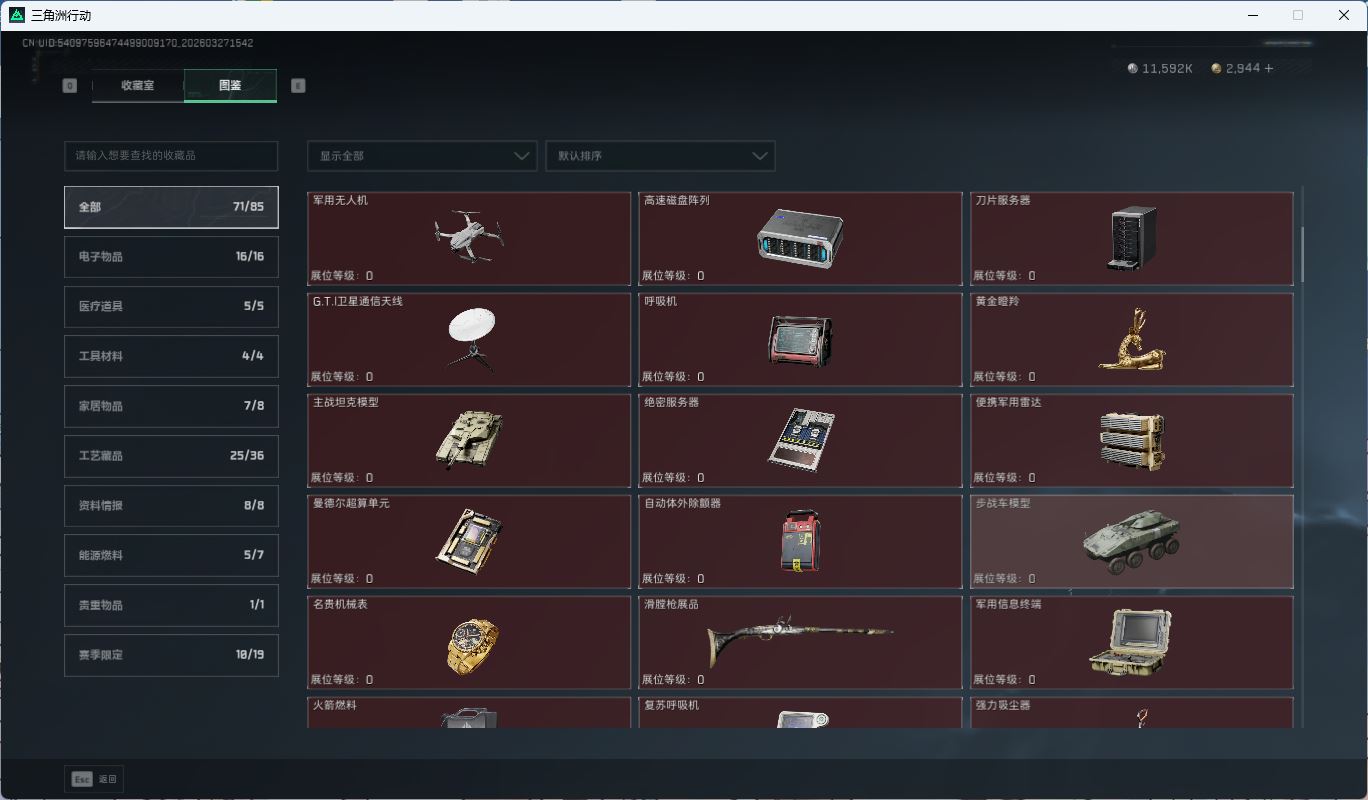Open the 默认排序 sorting dropdown
Screen dimensions: 1368x800
(x=660, y=156)
